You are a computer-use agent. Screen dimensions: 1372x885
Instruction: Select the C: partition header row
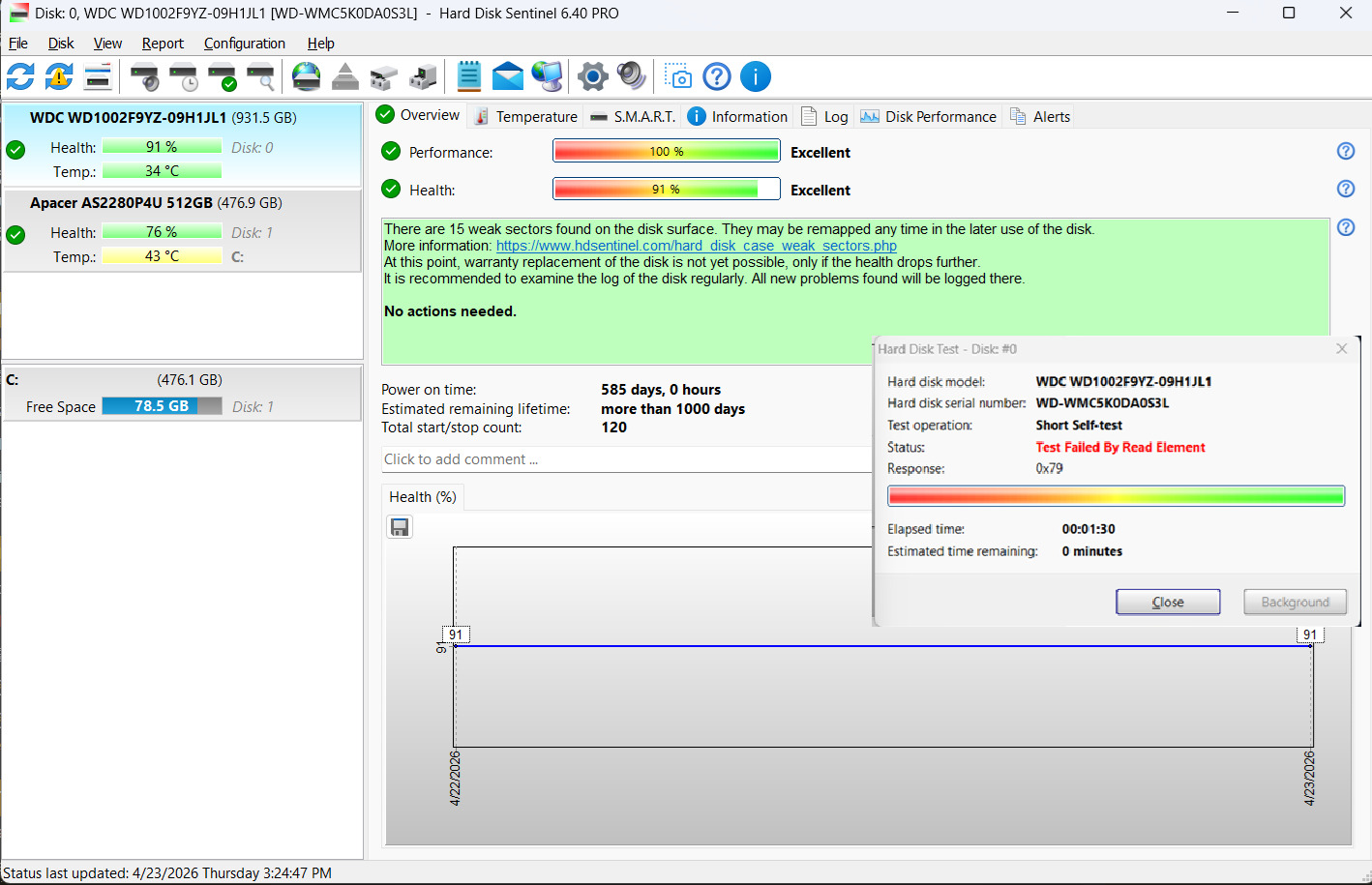click(x=182, y=379)
